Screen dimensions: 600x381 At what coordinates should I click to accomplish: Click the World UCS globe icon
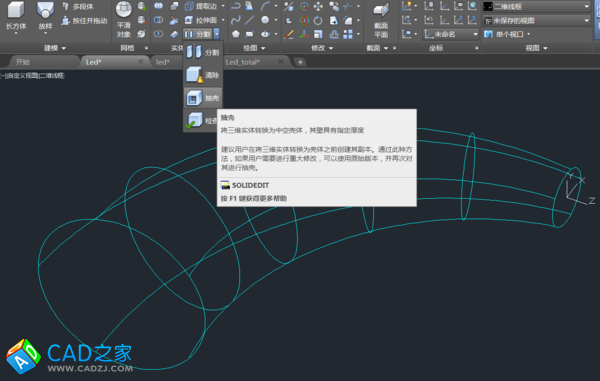[473, 6]
